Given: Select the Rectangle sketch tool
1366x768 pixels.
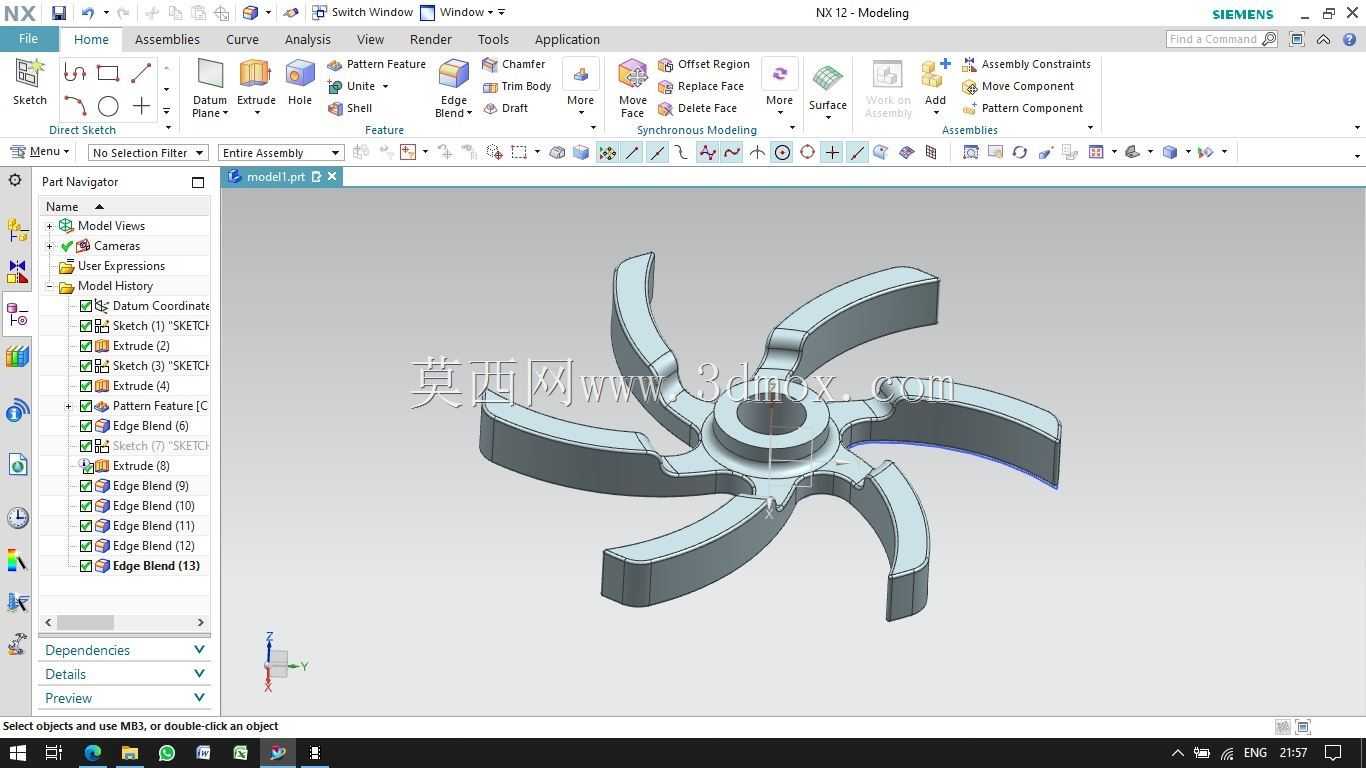Looking at the screenshot, I should [x=108, y=73].
